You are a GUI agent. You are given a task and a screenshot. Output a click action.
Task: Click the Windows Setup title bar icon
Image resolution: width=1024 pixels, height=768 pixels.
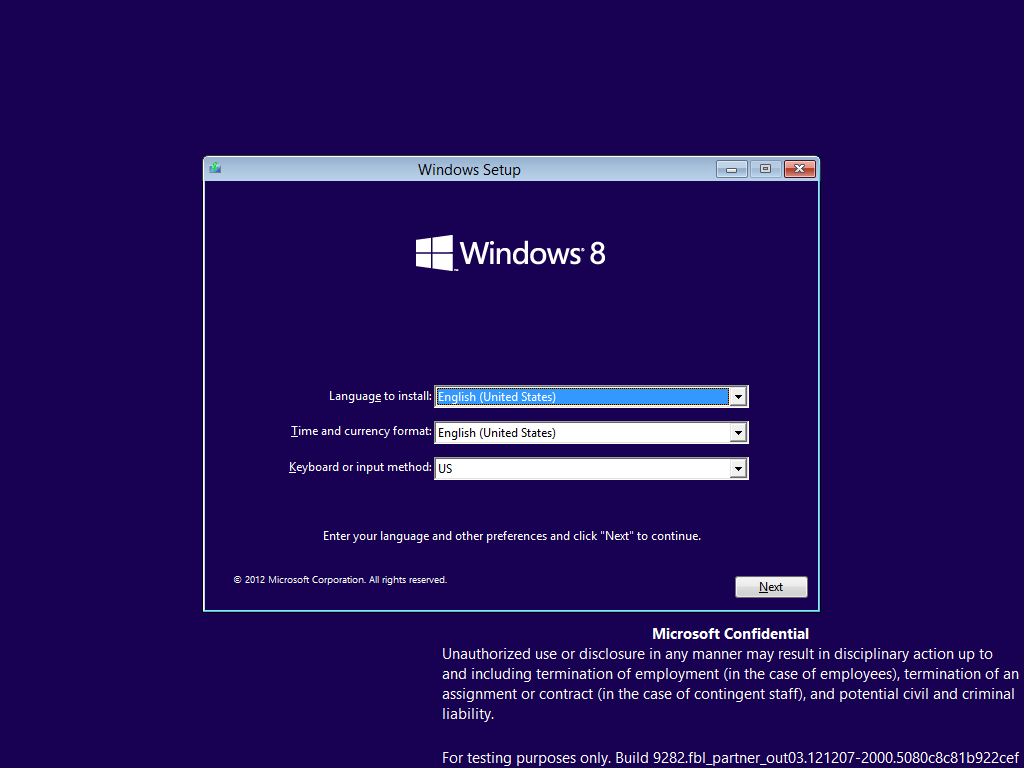click(215, 168)
